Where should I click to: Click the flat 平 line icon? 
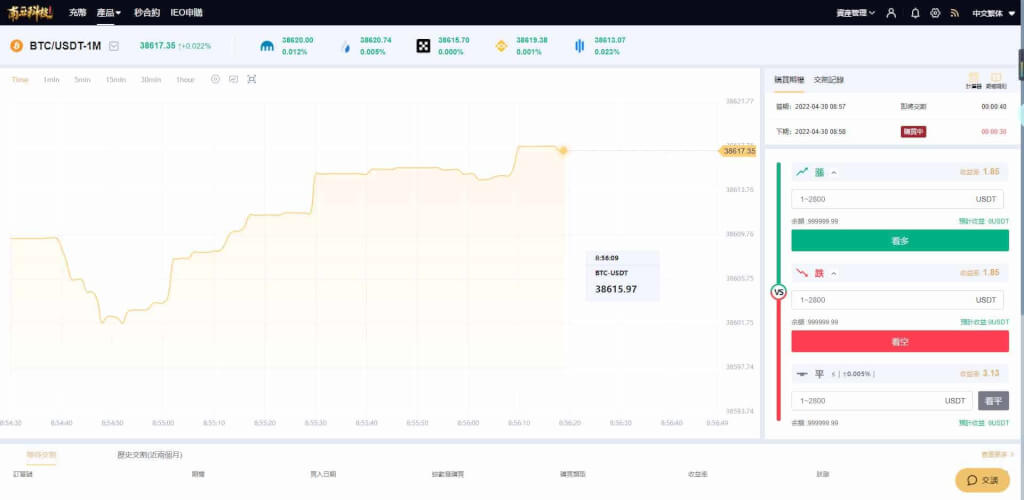point(803,374)
